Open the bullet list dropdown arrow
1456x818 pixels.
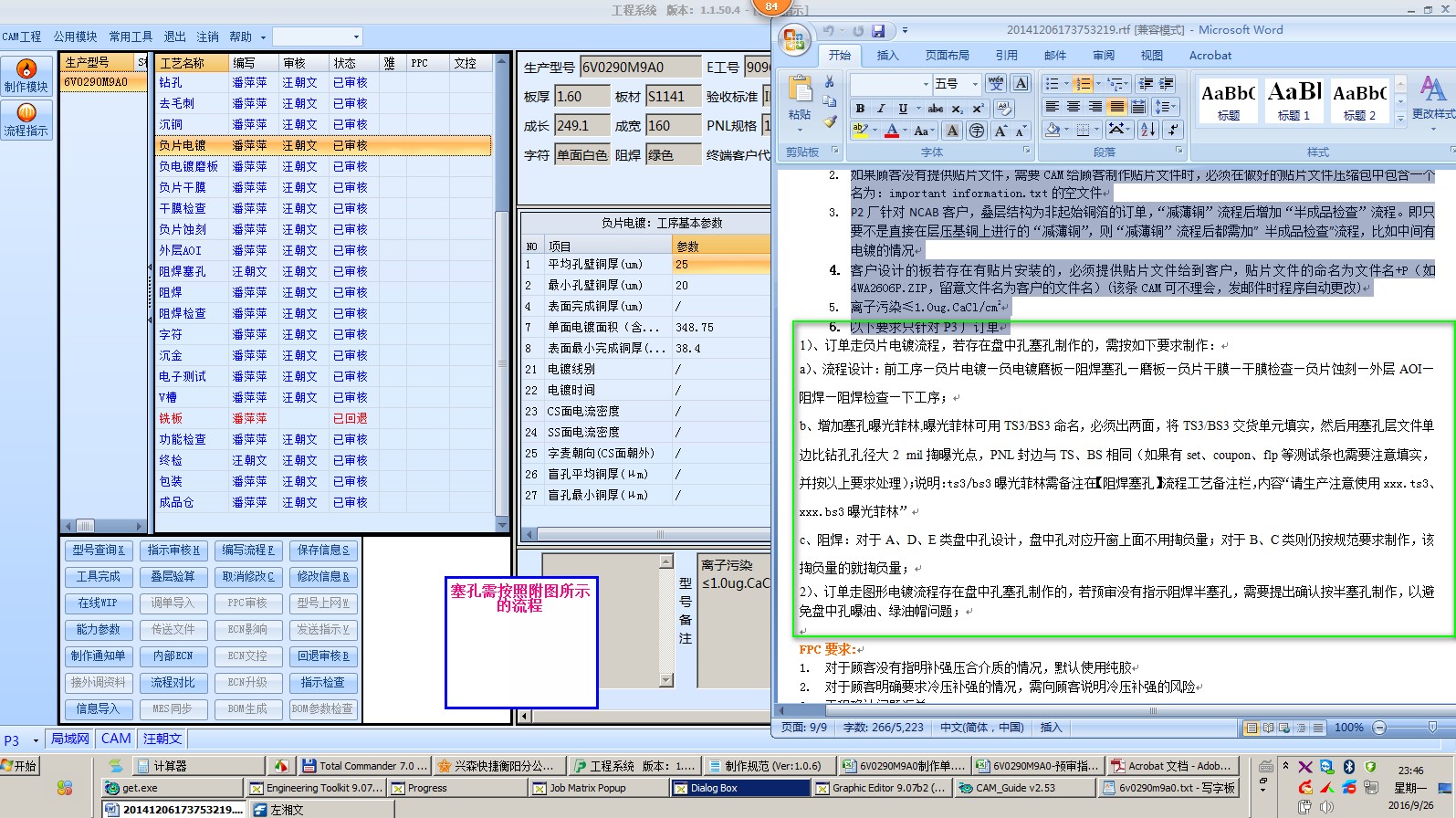point(1065,83)
